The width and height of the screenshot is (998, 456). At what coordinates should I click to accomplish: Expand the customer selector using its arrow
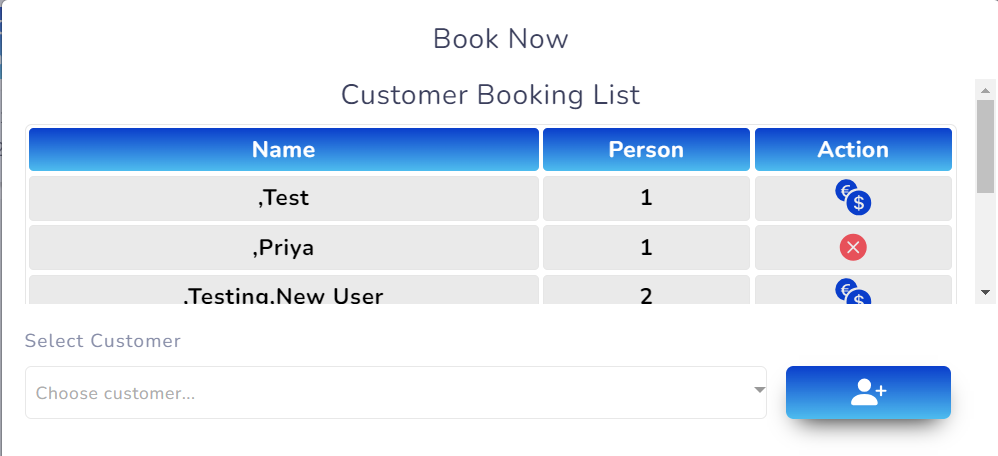(759, 390)
